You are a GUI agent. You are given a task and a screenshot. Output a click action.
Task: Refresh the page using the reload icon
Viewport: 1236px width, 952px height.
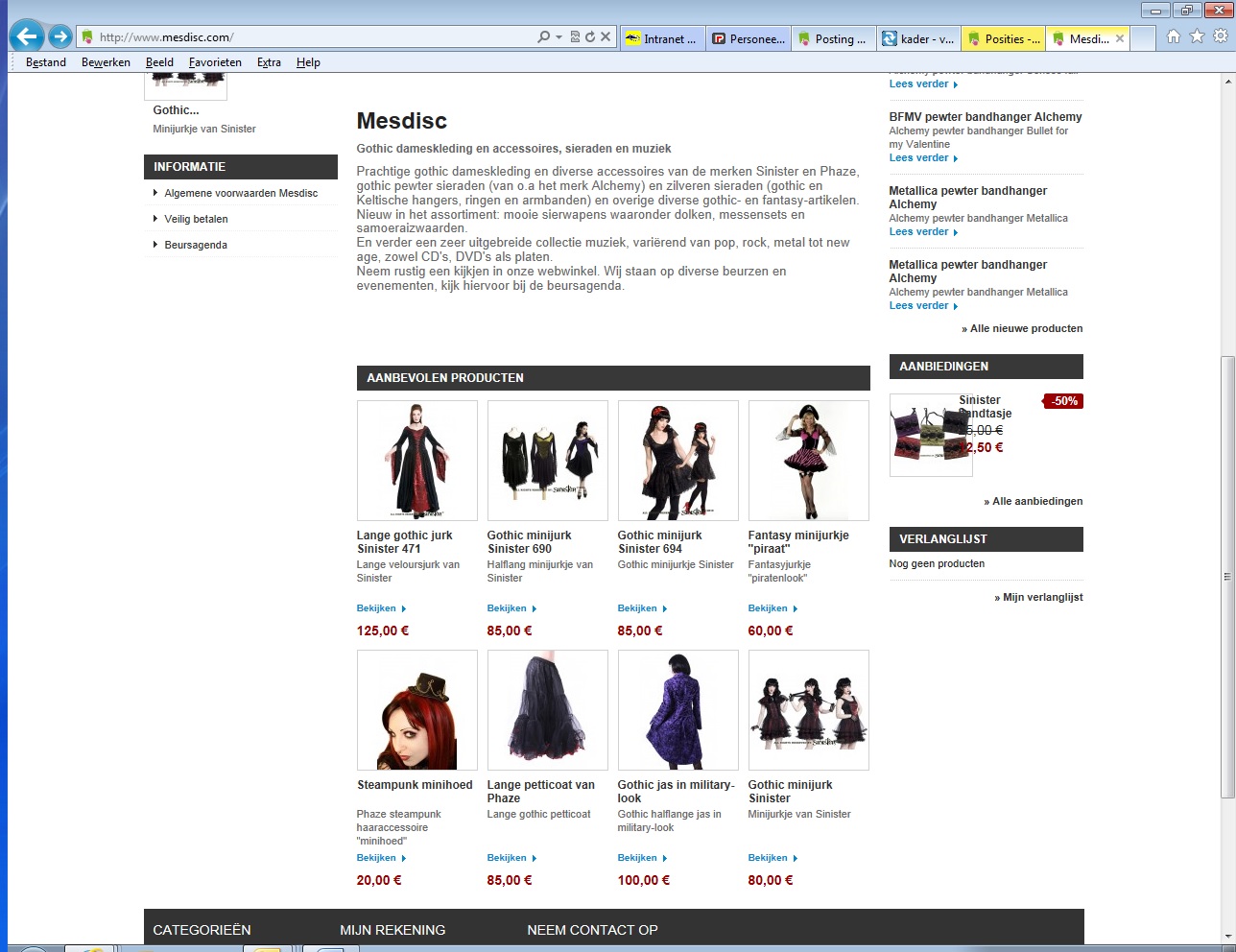[x=590, y=37]
